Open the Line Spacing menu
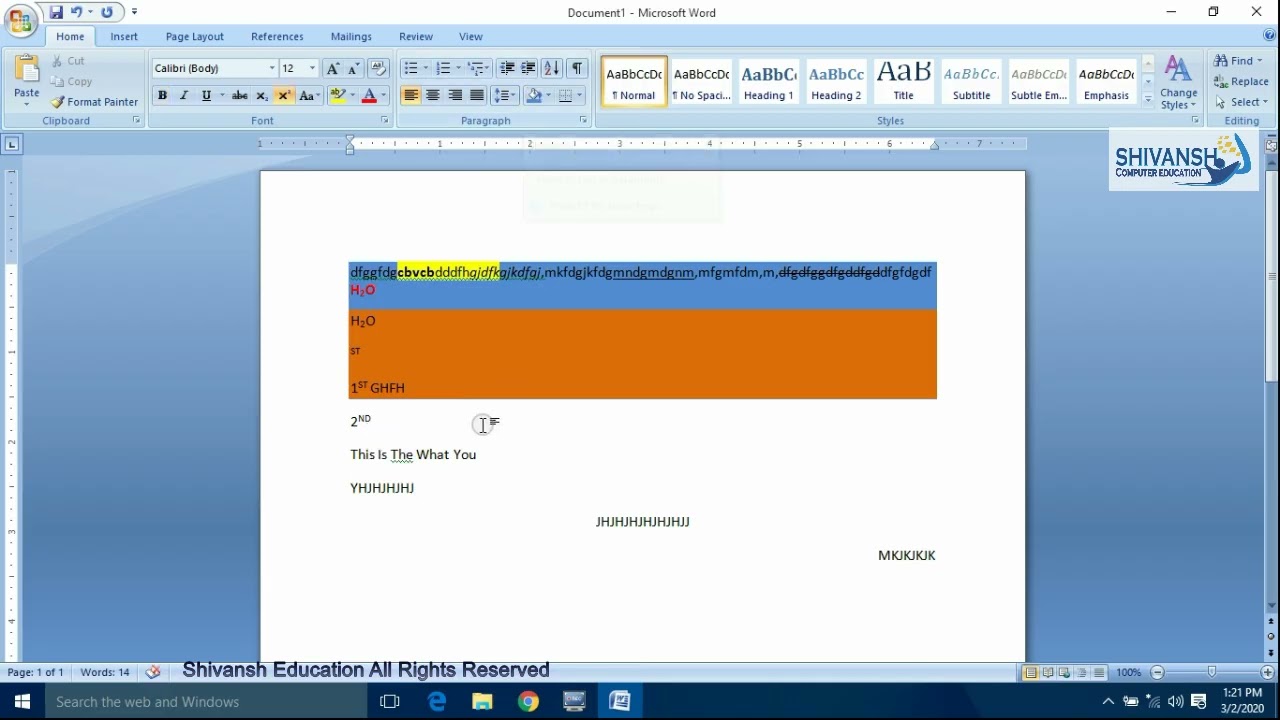This screenshot has width=1280, height=720. 504,96
